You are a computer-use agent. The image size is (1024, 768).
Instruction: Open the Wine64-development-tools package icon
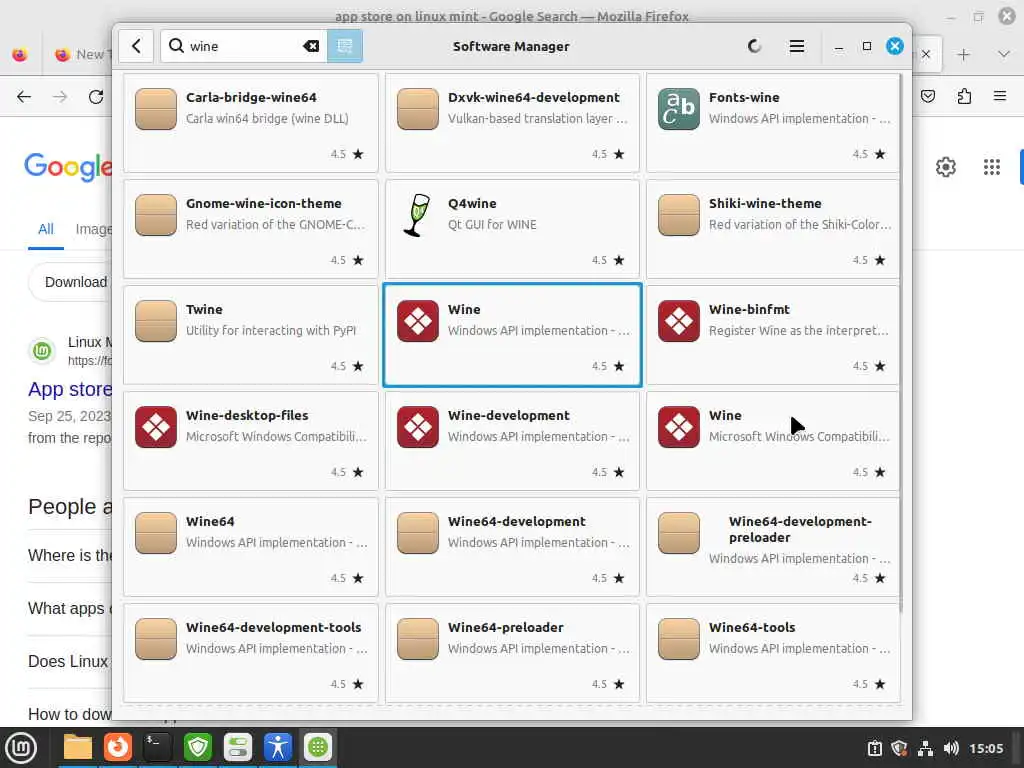(155, 639)
